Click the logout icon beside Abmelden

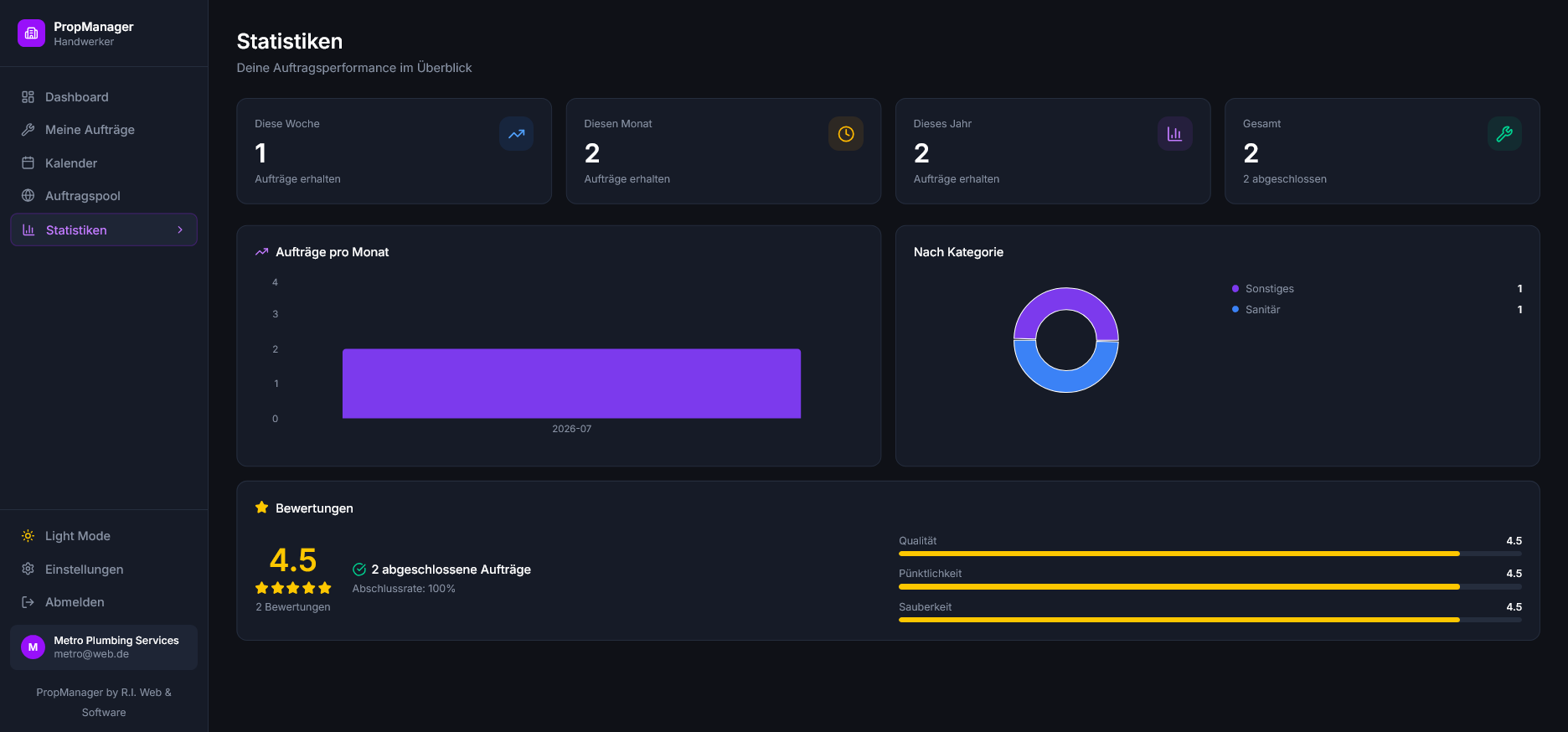click(x=28, y=602)
